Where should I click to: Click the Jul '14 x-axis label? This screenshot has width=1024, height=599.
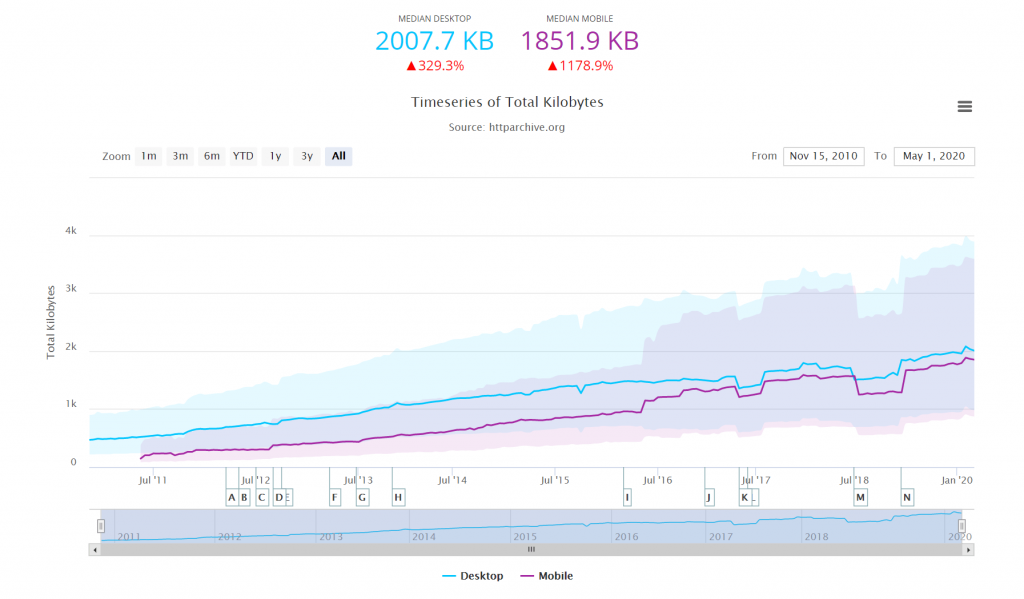click(452, 480)
